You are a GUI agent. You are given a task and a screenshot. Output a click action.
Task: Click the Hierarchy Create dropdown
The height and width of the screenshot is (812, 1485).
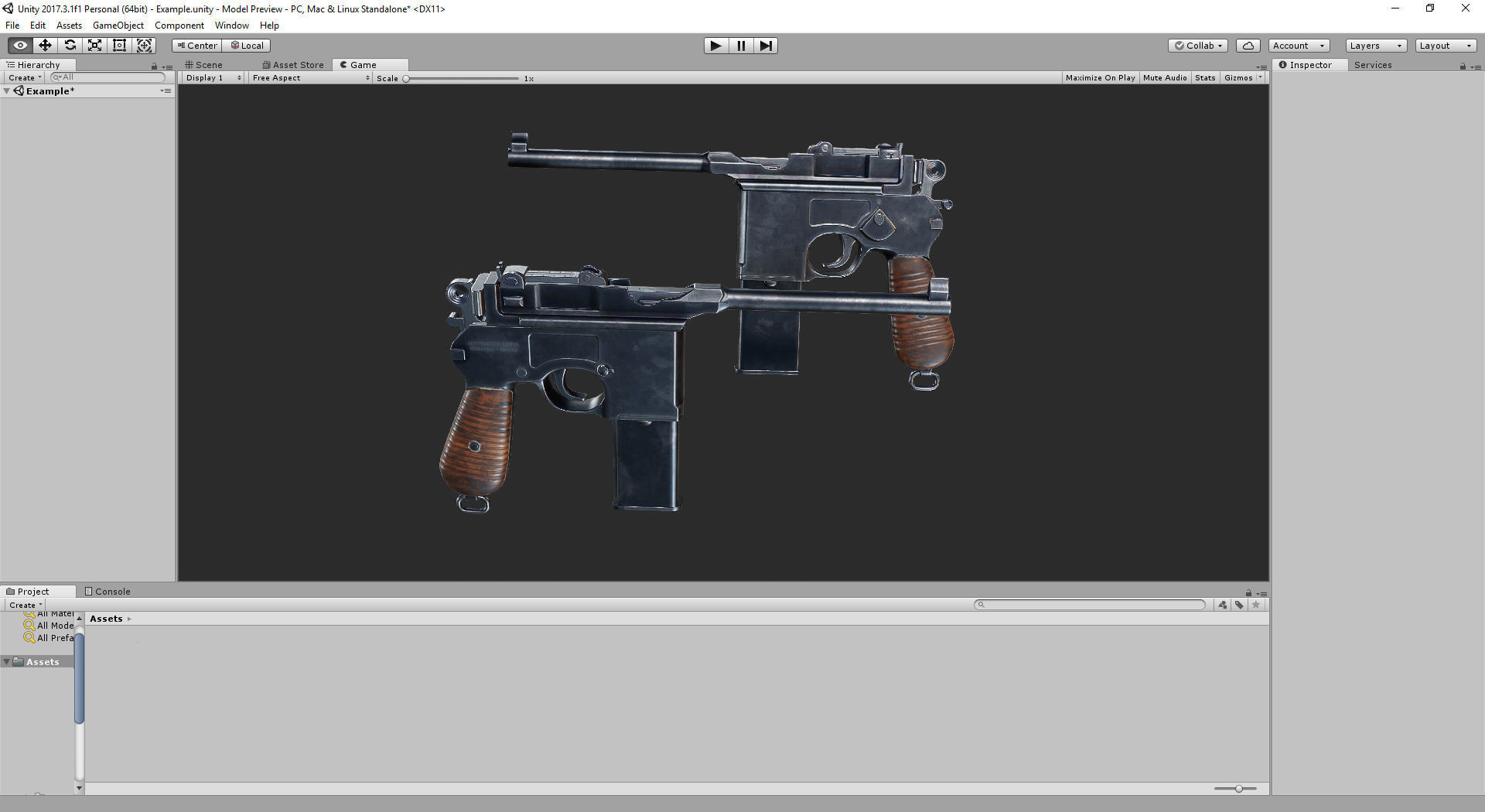click(x=24, y=78)
